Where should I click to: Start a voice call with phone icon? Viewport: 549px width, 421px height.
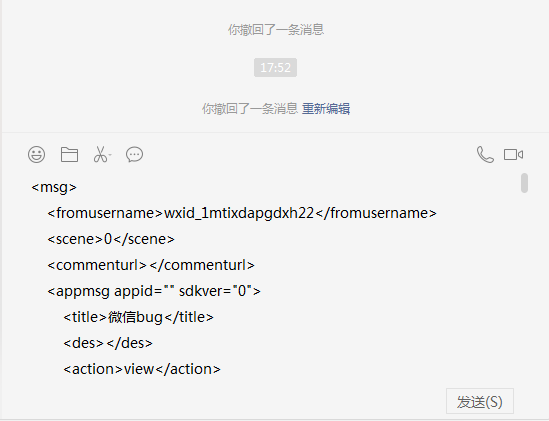(485, 154)
